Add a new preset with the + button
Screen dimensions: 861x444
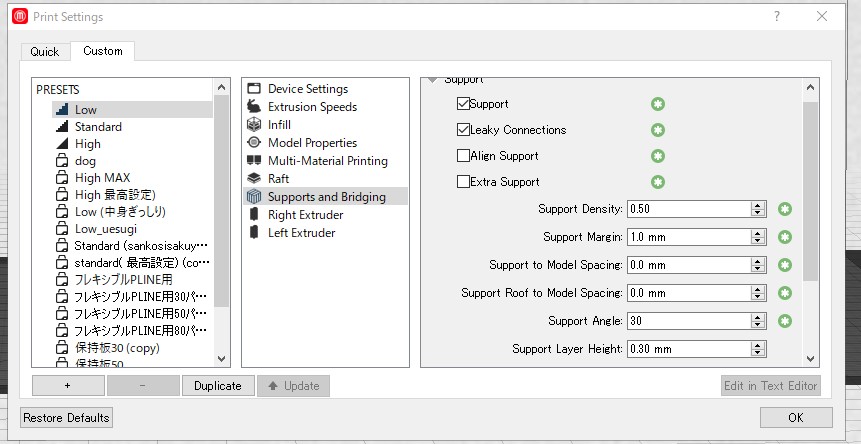[x=68, y=386]
